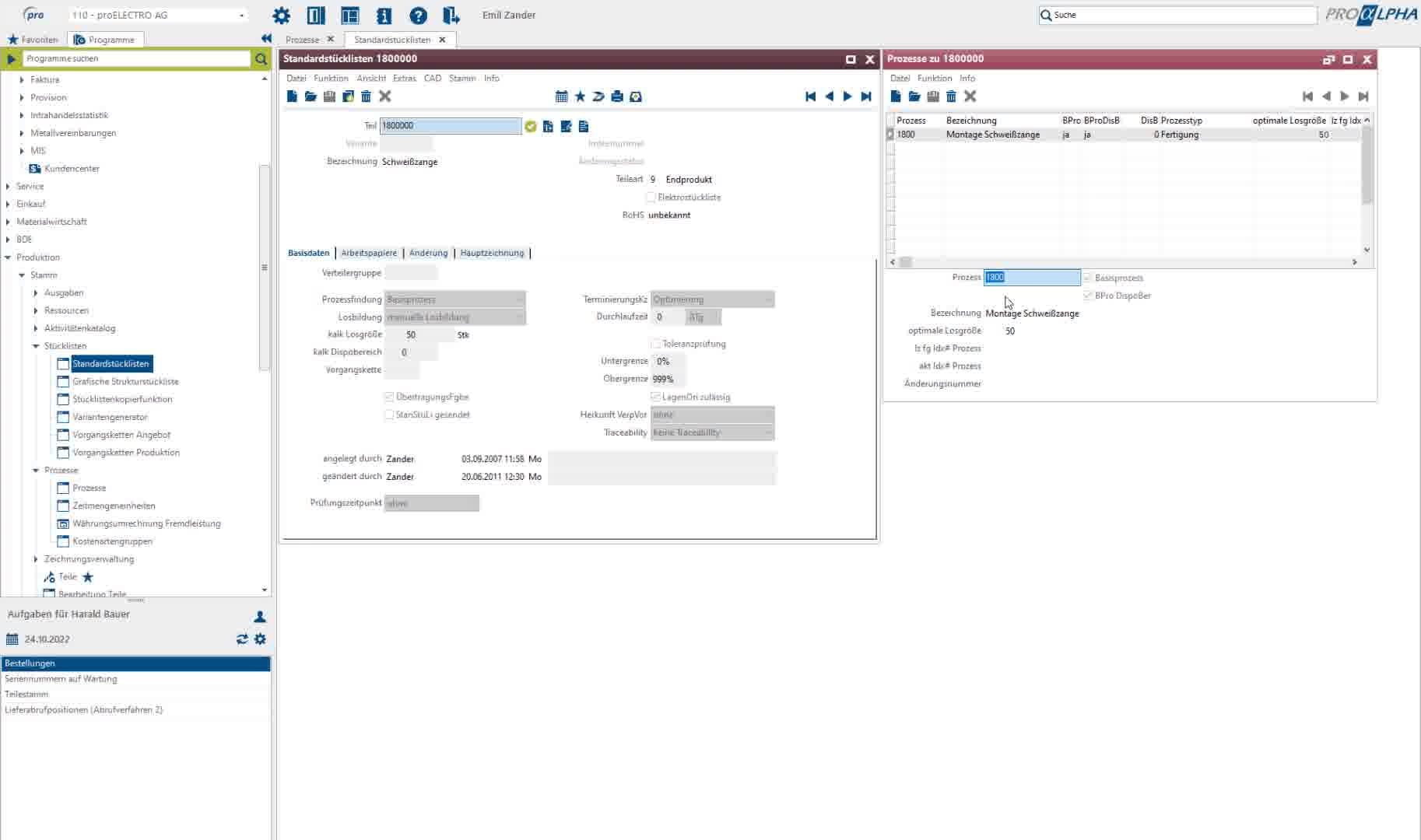Collapse Produktion tree node
This screenshot has height=840, width=1421.
[x=8, y=257]
